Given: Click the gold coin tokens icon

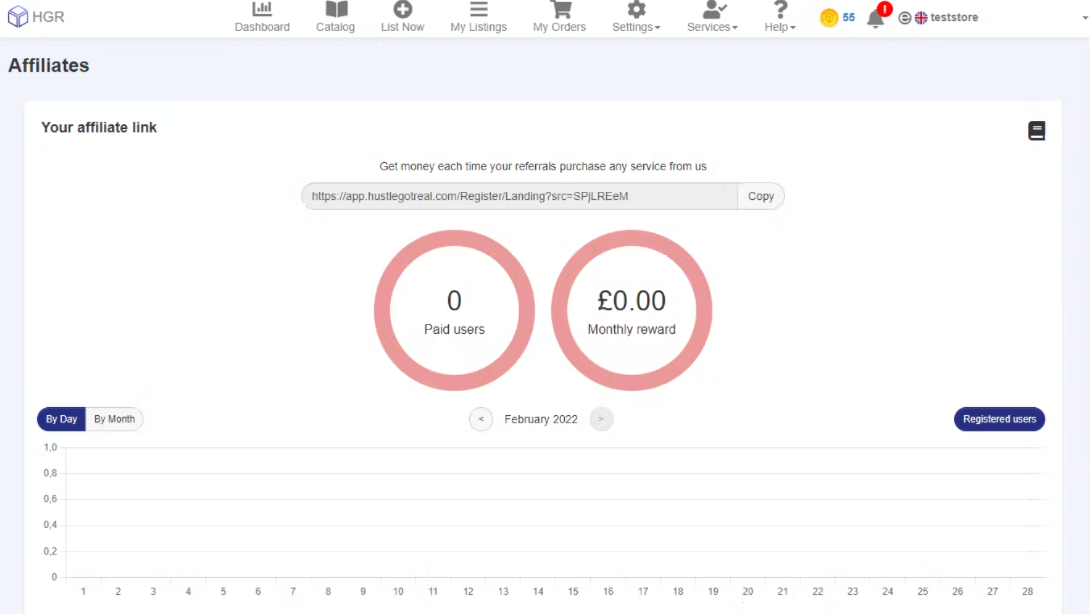Looking at the screenshot, I should (x=829, y=18).
